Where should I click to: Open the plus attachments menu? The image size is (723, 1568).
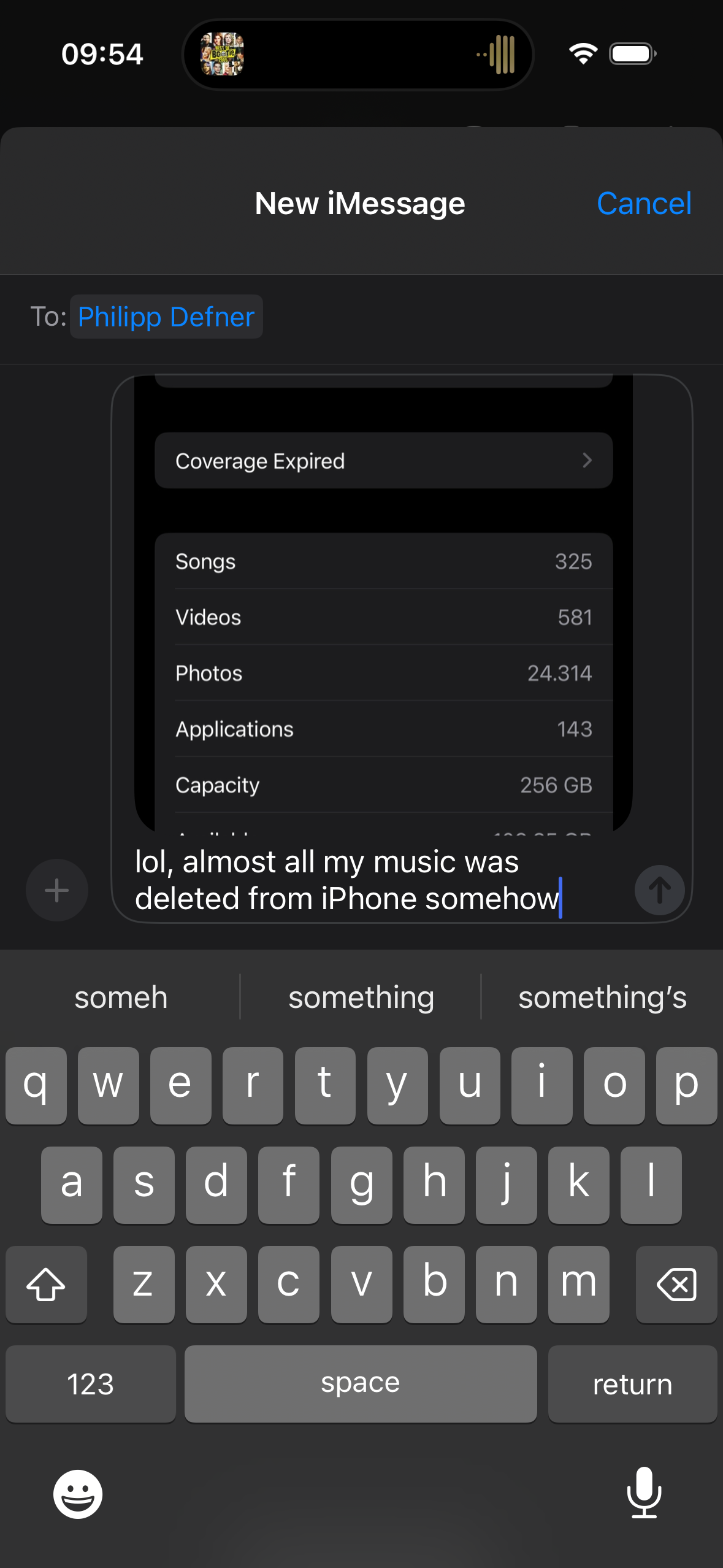click(x=57, y=890)
